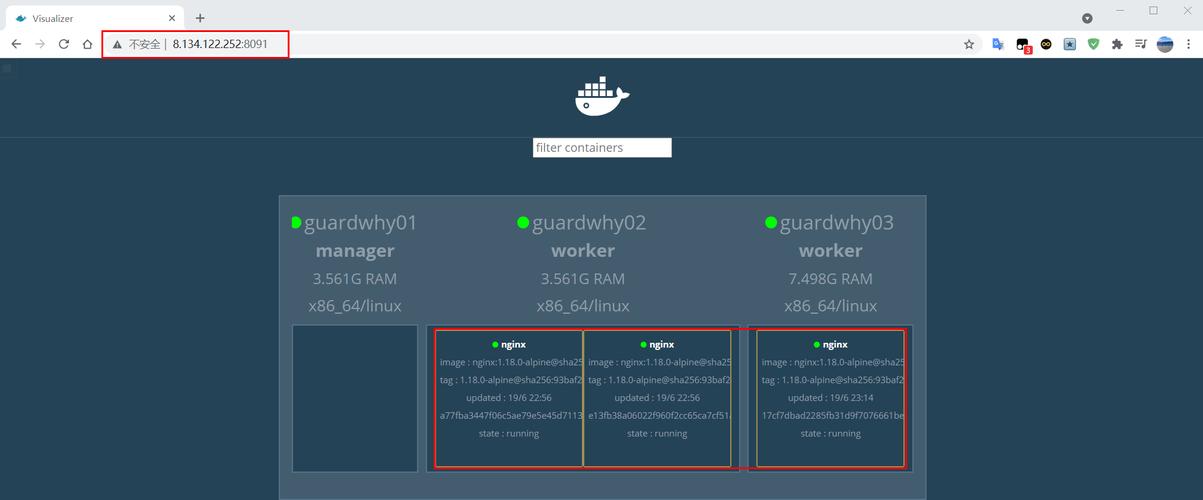Click the green status dot beside guardwhy02
Viewport: 1203px width, 500px height.
click(x=523, y=223)
